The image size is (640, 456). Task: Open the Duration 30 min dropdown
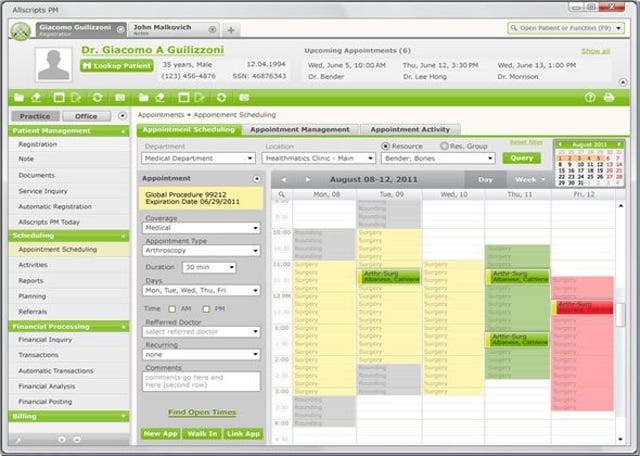pyautogui.click(x=209, y=267)
